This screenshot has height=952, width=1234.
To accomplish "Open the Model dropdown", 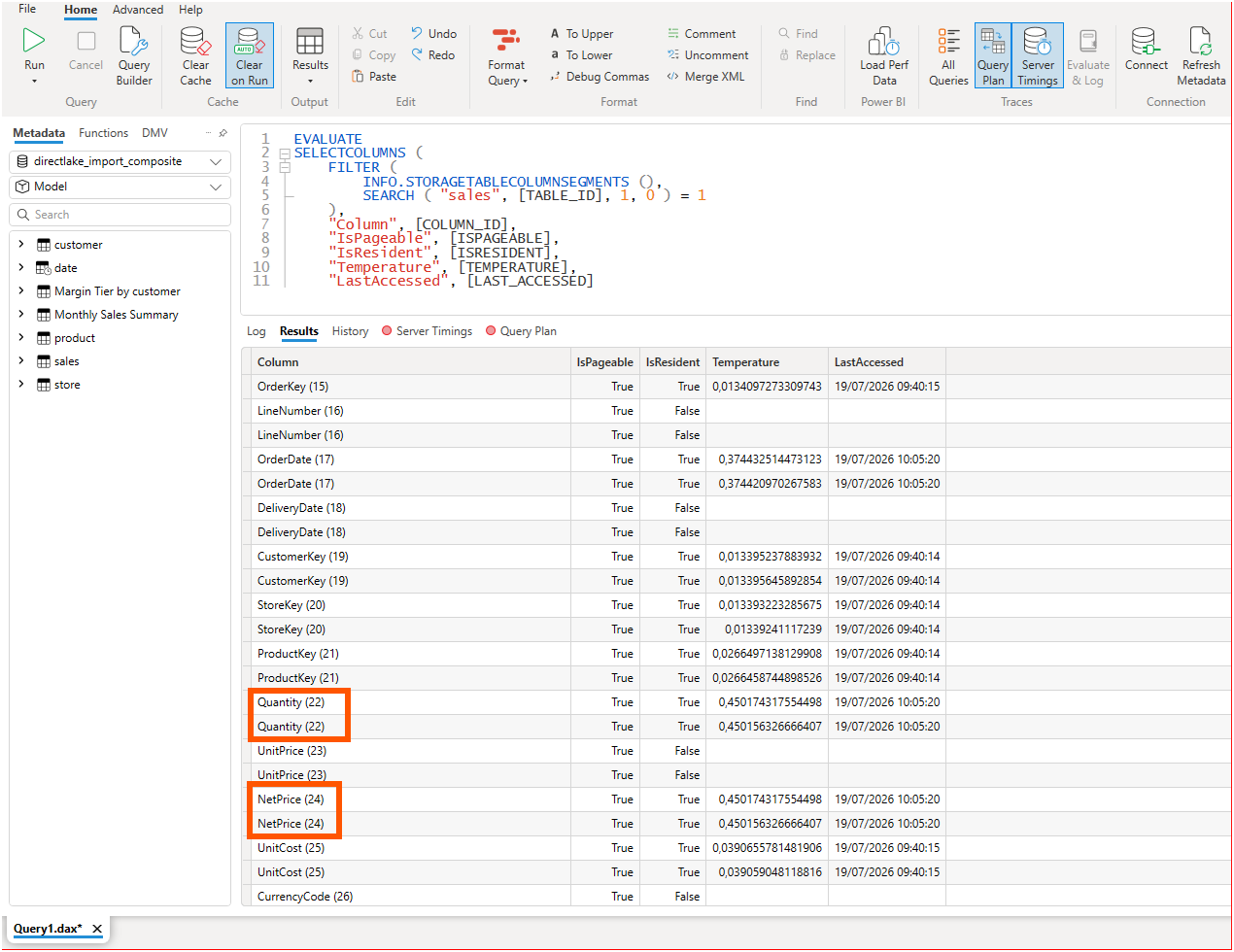I will (120, 187).
